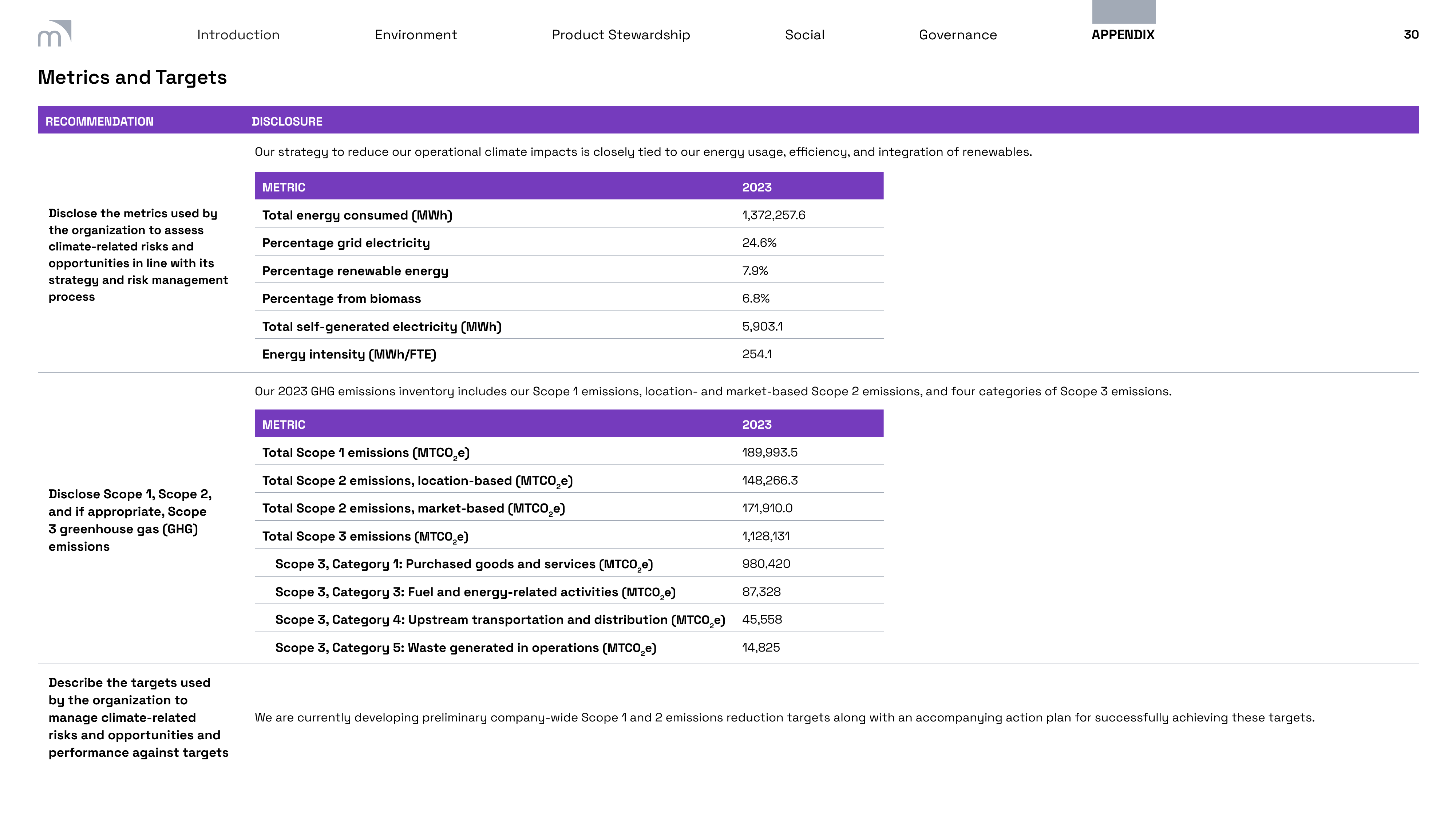This screenshot has height=819, width=1456.
Task: Select Category 4: Upstream transportation and distribution
Action: coord(500,620)
